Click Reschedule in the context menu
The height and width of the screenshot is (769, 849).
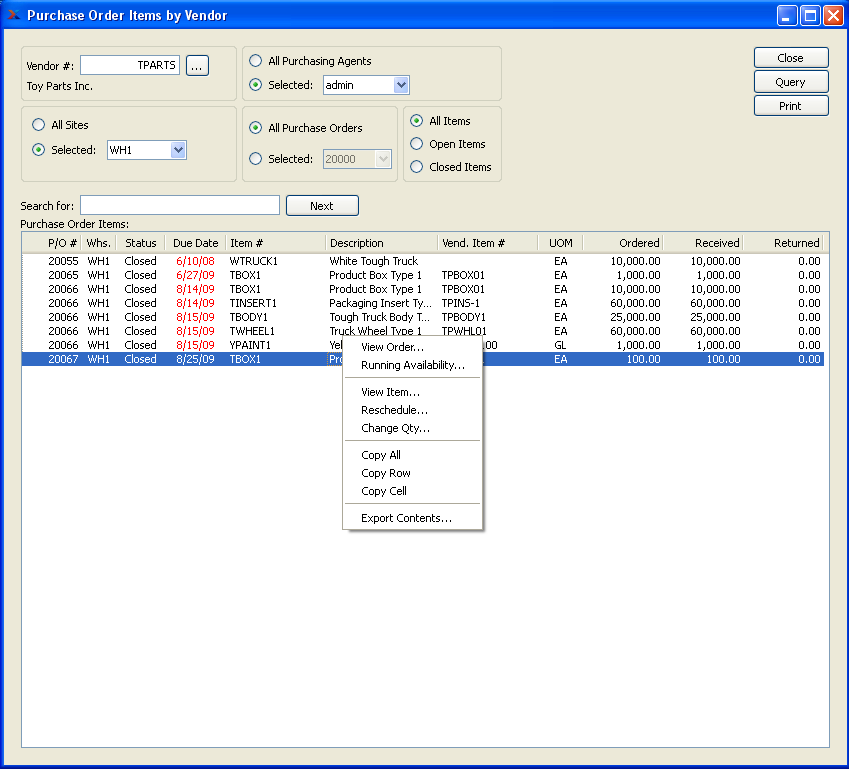(x=394, y=410)
